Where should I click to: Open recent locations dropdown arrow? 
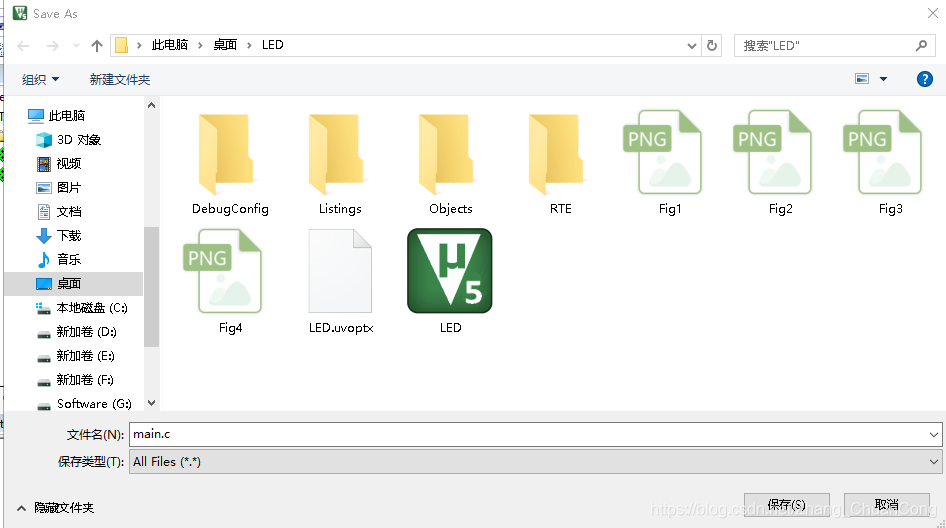76,46
